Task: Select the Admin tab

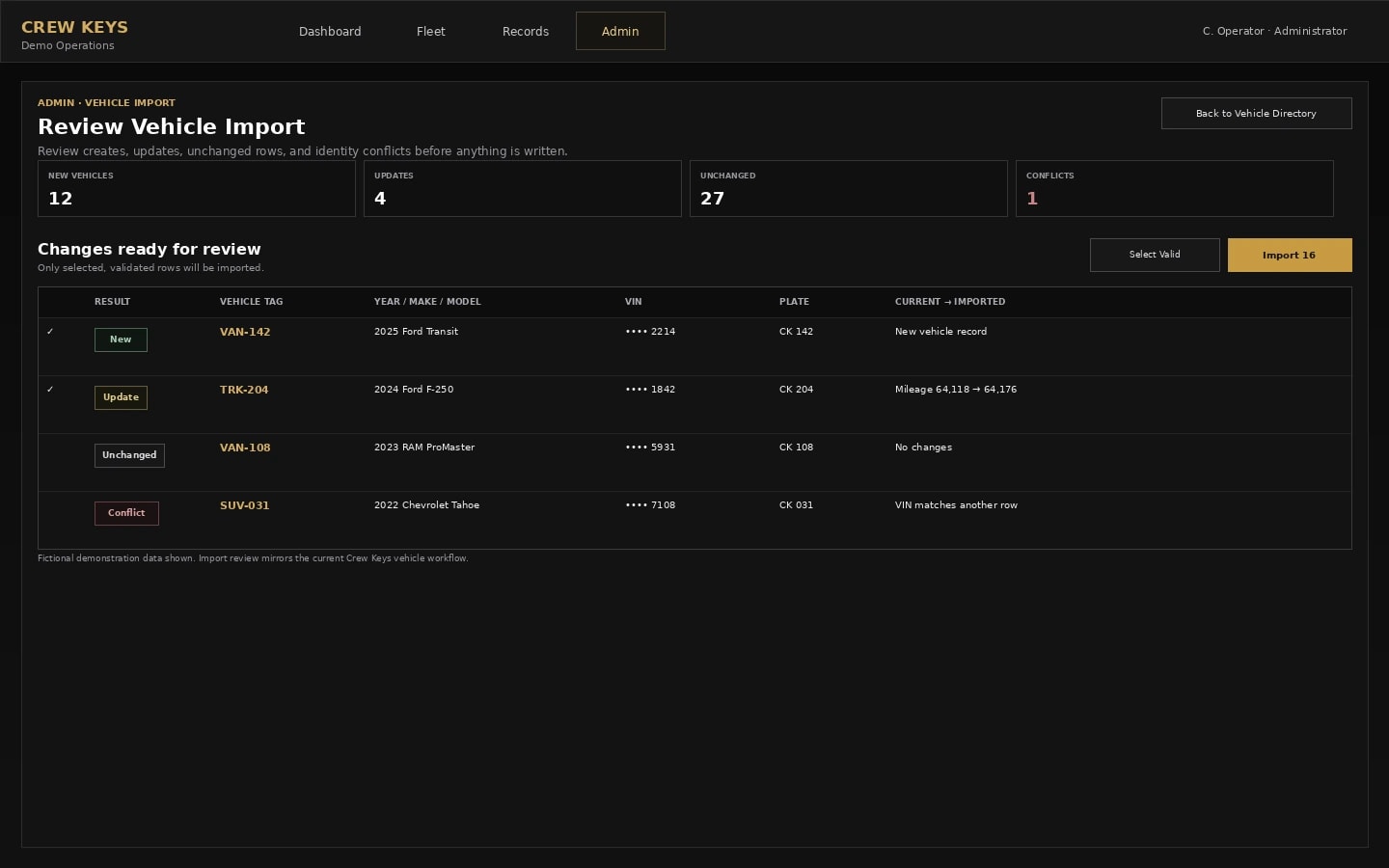Action: pyautogui.click(x=620, y=31)
